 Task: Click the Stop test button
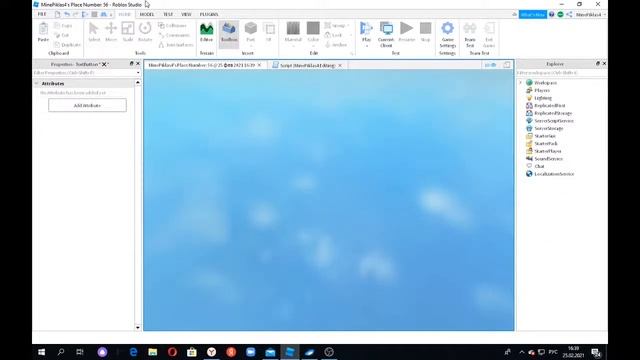click(425, 32)
